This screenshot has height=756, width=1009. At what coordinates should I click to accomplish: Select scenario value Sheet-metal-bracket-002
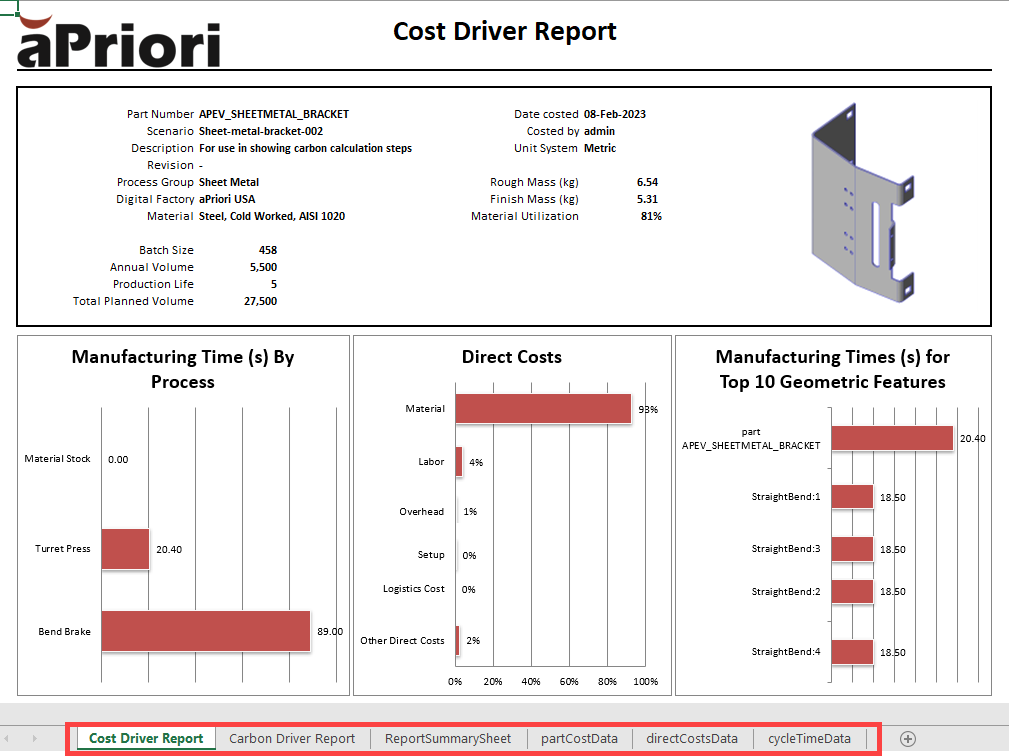(261, 131)
